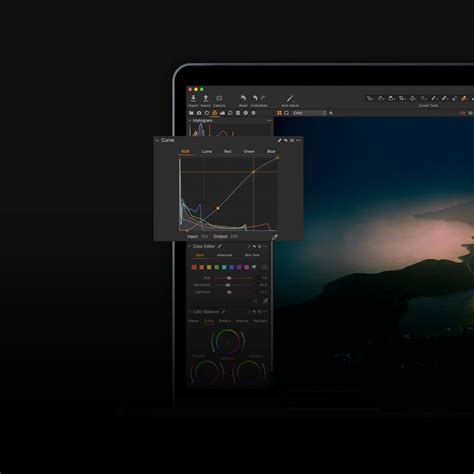This screenshot has width=474, height=474.
Task: Collapse the Histogram panel chevron
Action: [x=190, y=121]
